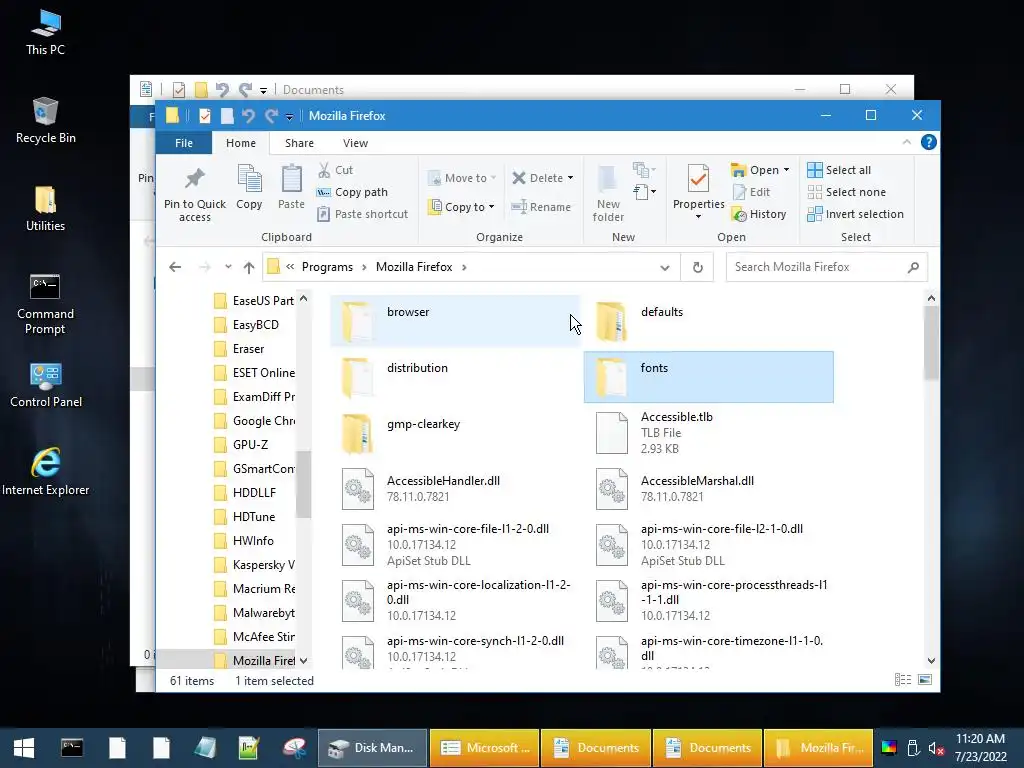This screenshot has height=768, width=1024.
Task: Click the Rename command
Action: pos(541,207)
